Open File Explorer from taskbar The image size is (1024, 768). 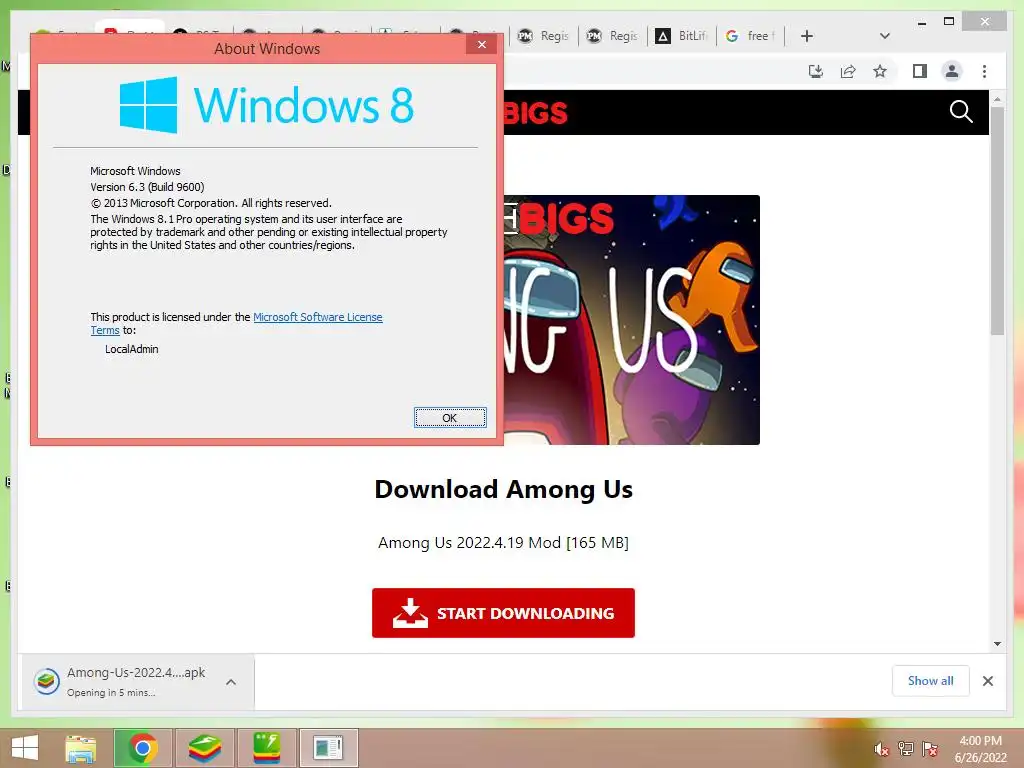[x=81, y=748]
